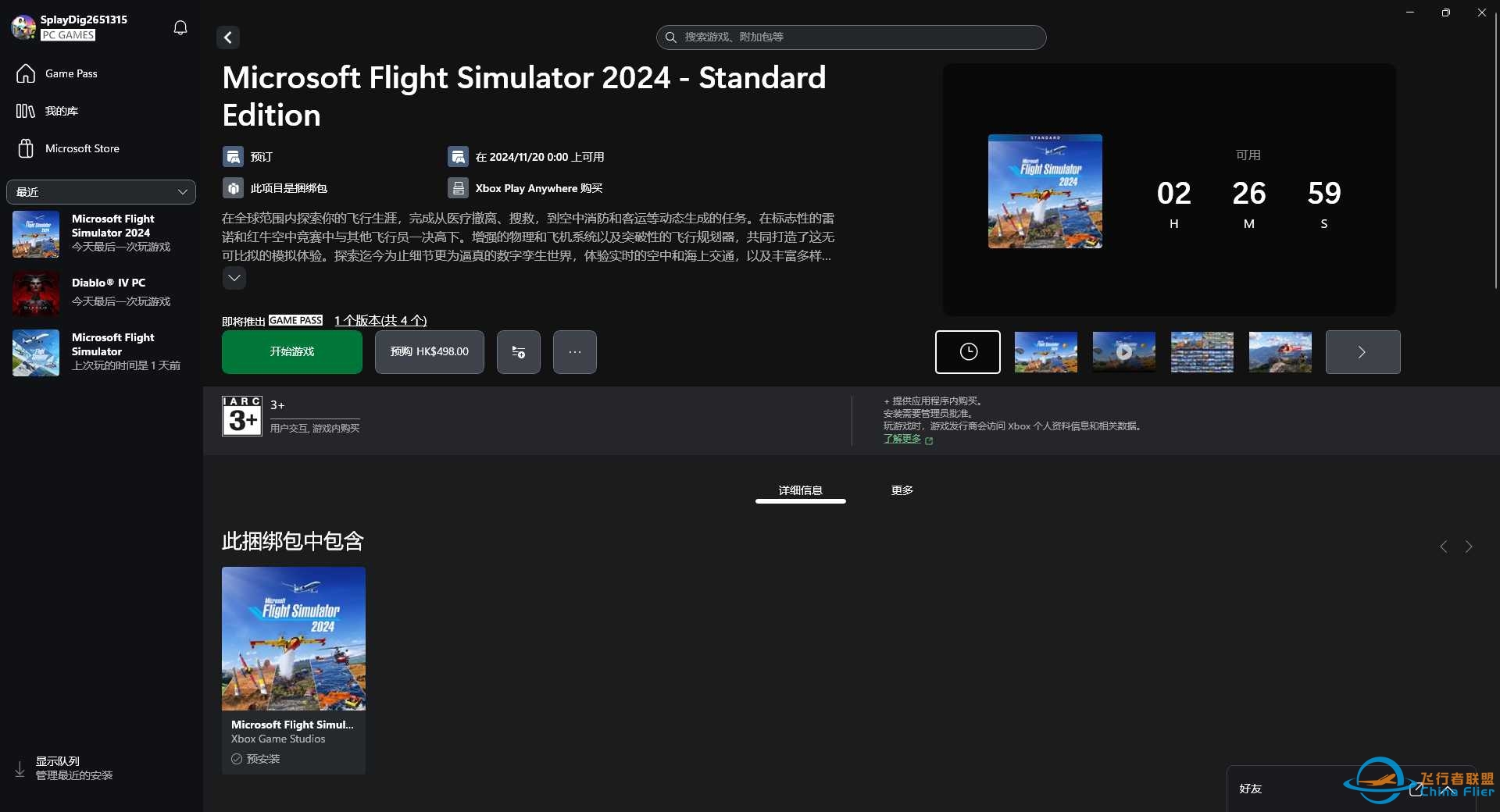Image resolution: width=1500 pixels, height=812 pixels.
Task: Open the 好友 friends panel
Action: point(1251,789)
